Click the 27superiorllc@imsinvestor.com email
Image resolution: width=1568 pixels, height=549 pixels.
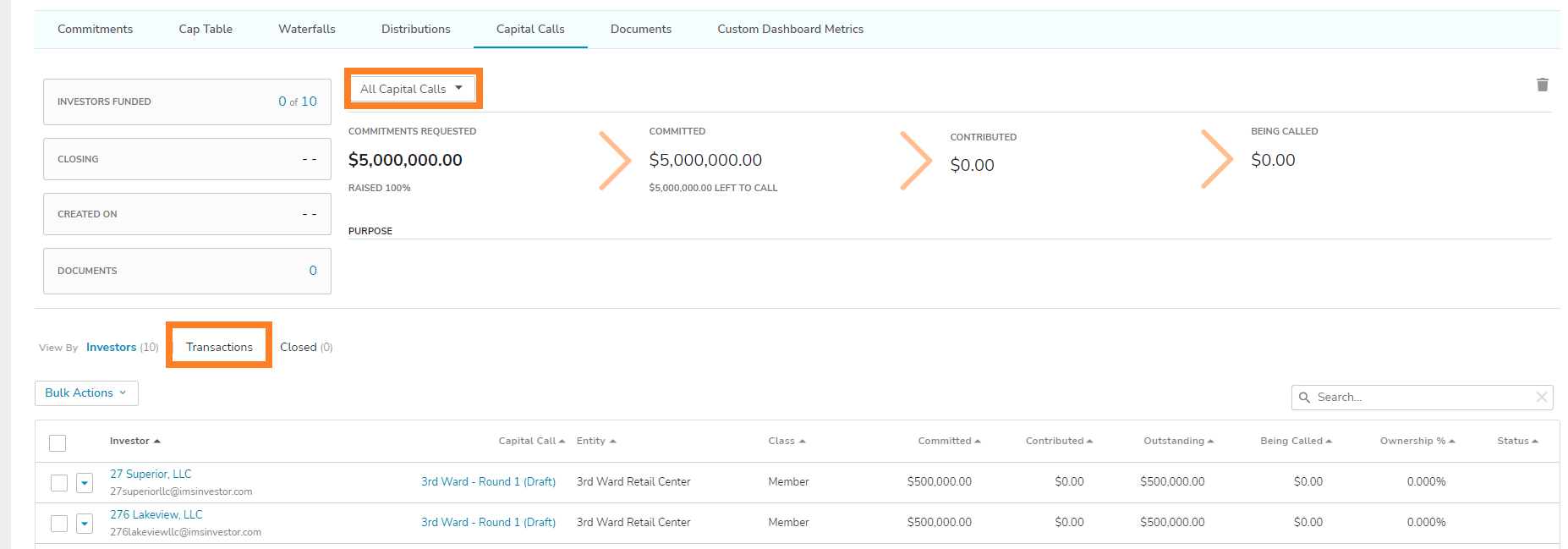tap(181, 491)
